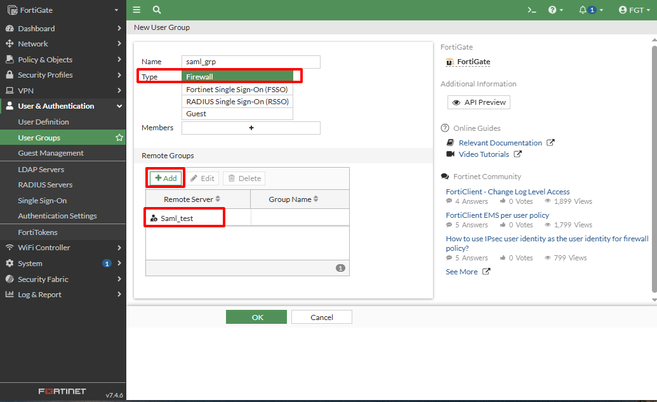Screen dimensions: 657x402
Task: Expand Policy & Objects menu
Action: click(63, 60)
